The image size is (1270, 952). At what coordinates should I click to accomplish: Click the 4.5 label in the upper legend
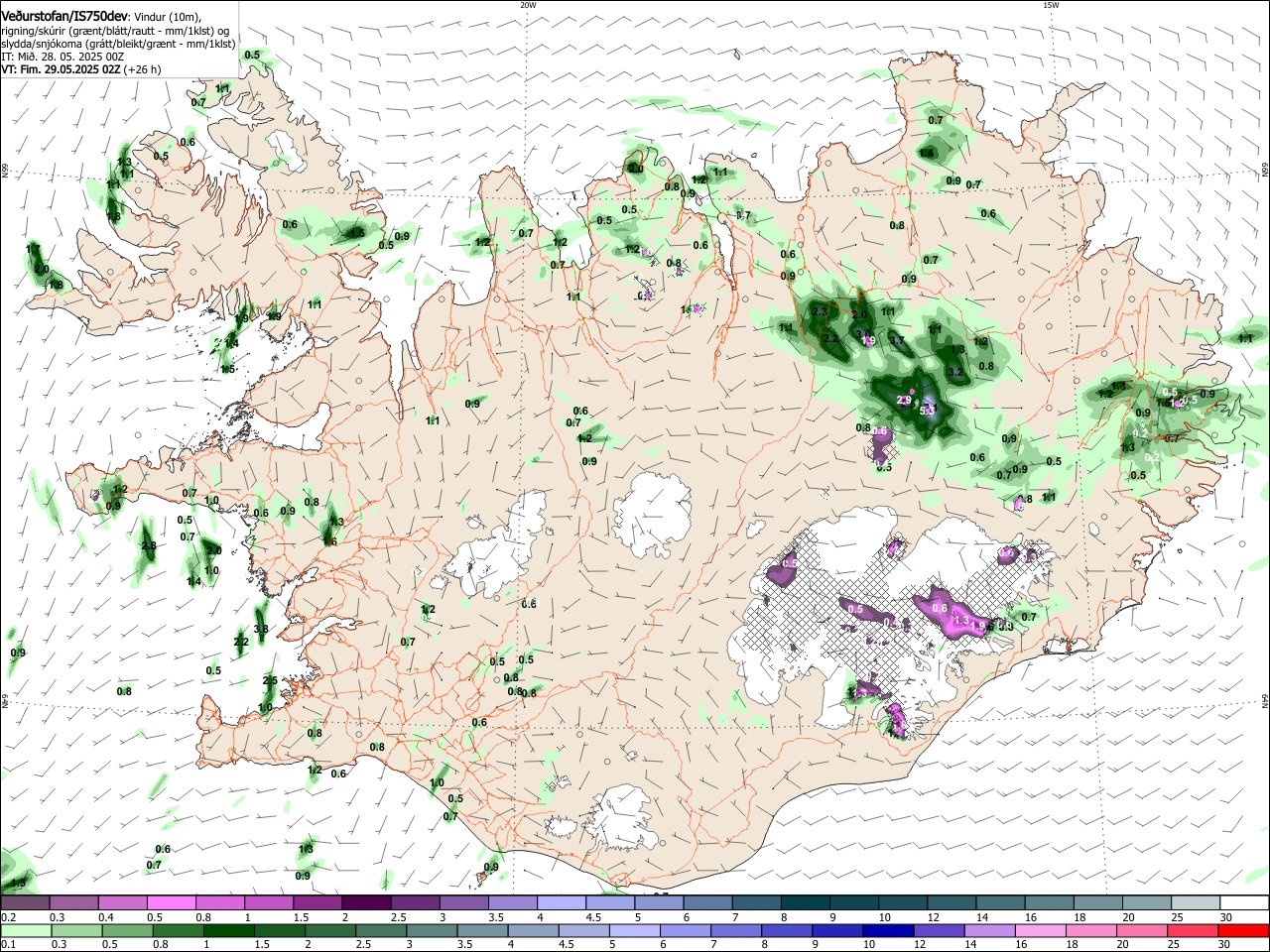[594, 917]
